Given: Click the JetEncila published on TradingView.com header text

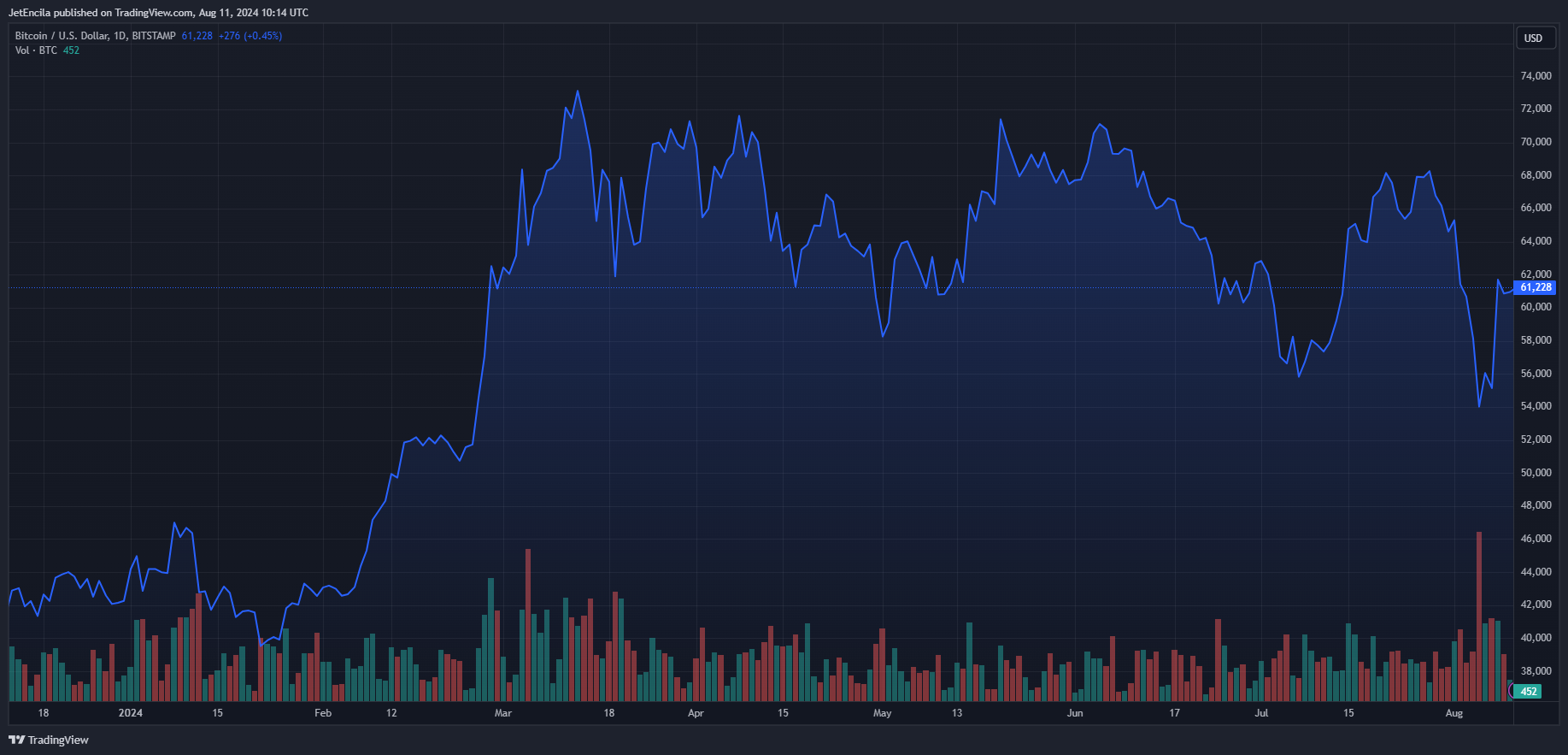Looking at the screenshot, I should pyautogui.click(x=158, y=13).
